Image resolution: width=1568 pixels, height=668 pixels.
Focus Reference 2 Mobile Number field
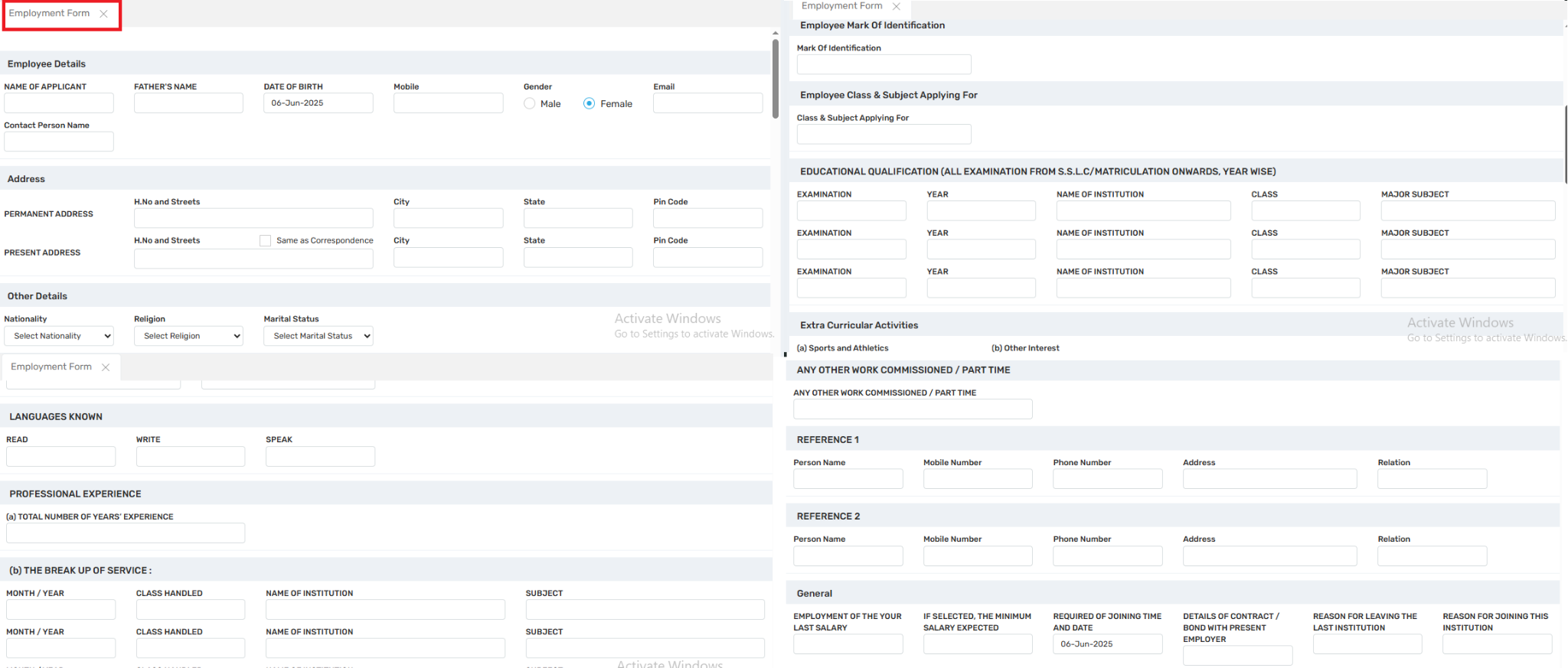[978, 556]
